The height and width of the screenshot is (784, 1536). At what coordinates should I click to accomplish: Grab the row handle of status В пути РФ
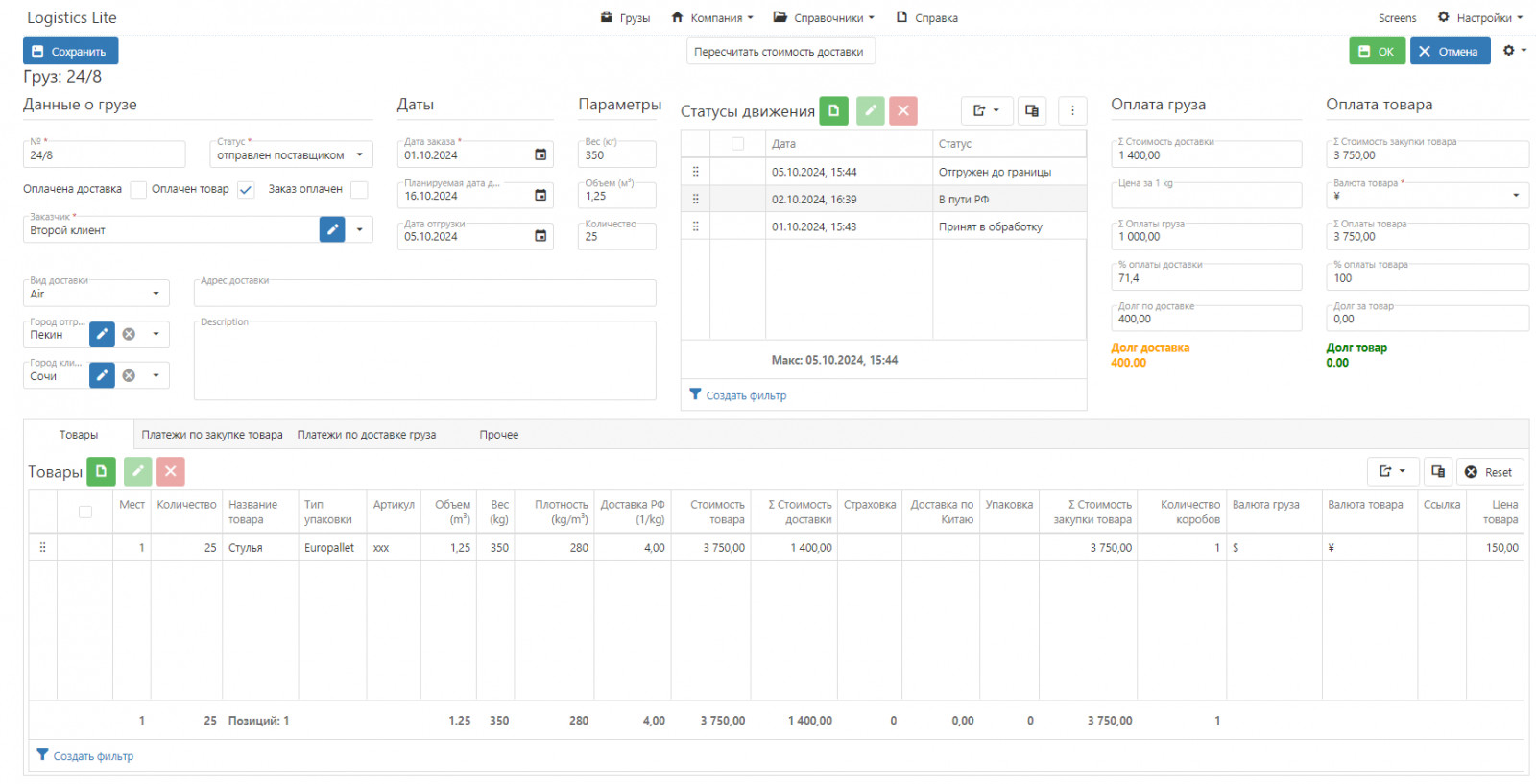(695, 200)
